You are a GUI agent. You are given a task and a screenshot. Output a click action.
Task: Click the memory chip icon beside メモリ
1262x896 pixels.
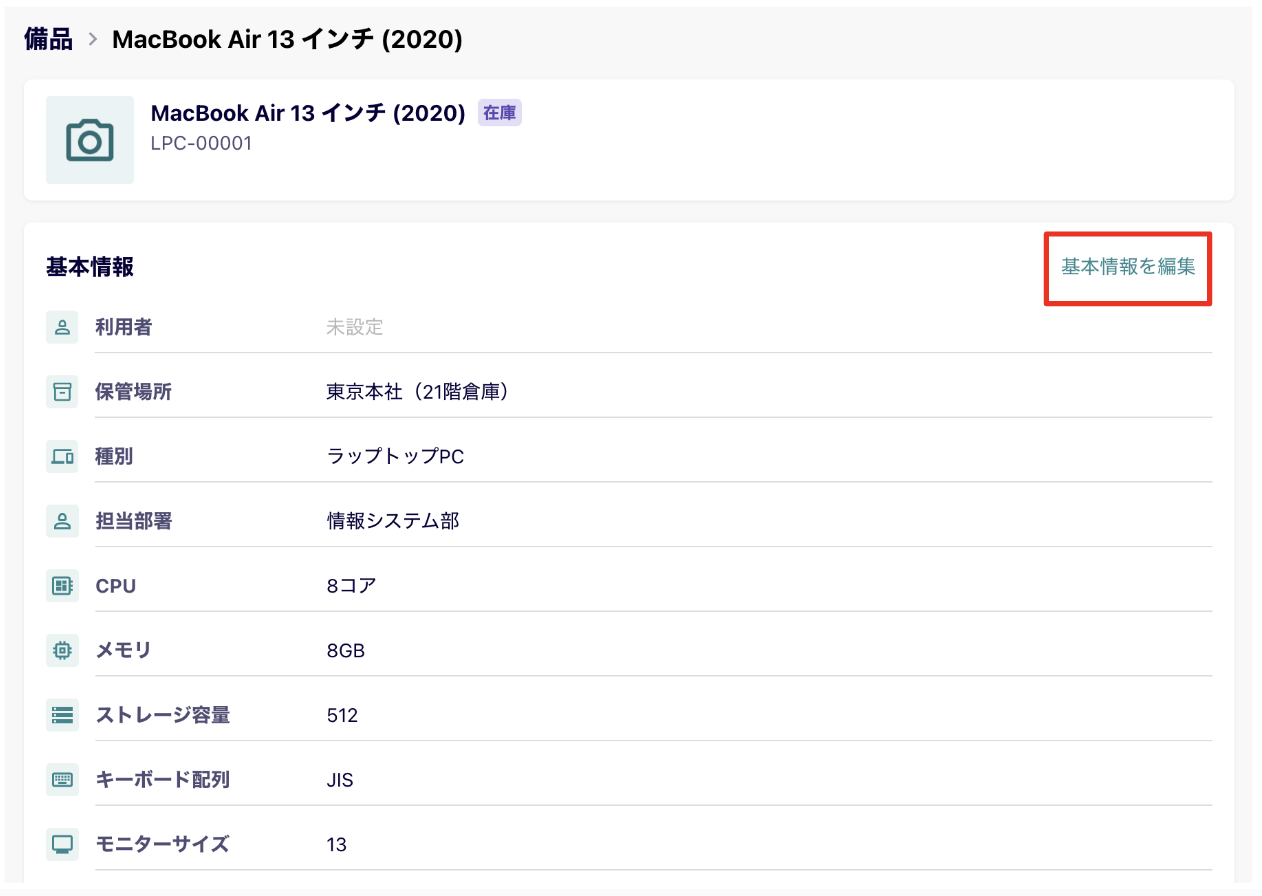[x=62, y=651]
